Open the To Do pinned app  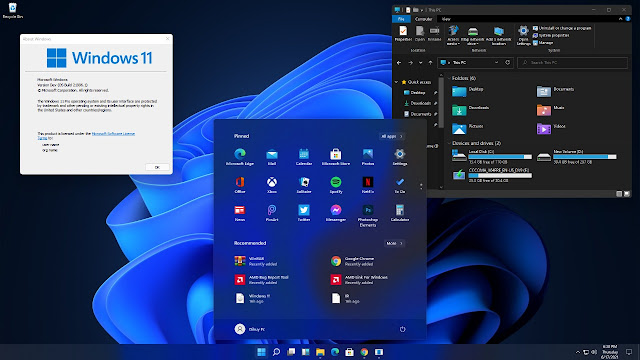point(400,184)
